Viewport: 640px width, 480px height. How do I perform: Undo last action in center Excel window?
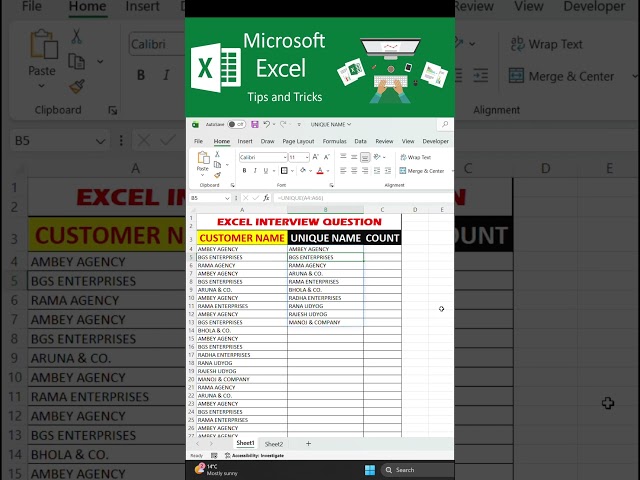coord(267,124)
